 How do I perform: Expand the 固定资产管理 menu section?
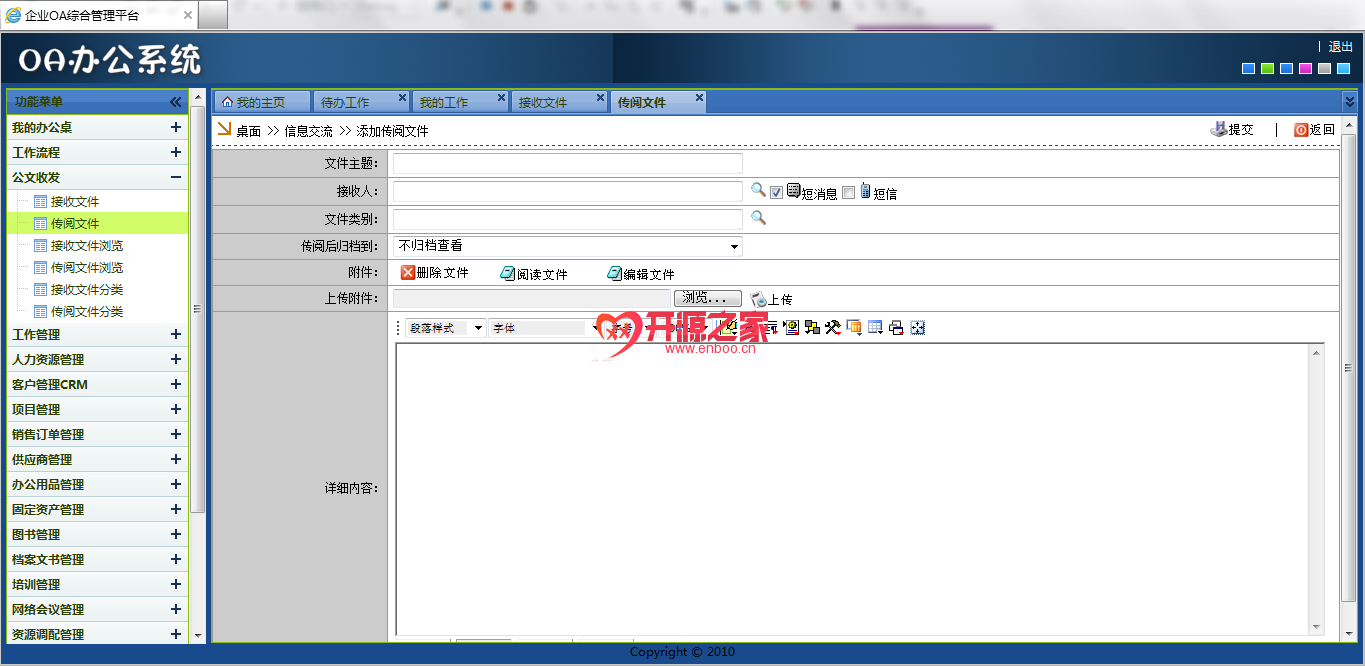coord(176,509)
